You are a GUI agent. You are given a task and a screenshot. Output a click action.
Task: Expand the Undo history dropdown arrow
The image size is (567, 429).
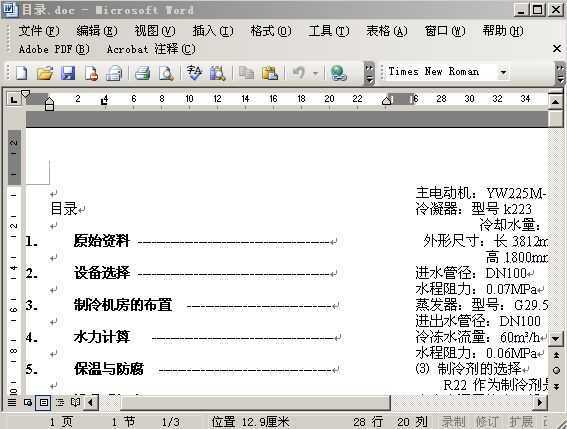pos(316,73)
